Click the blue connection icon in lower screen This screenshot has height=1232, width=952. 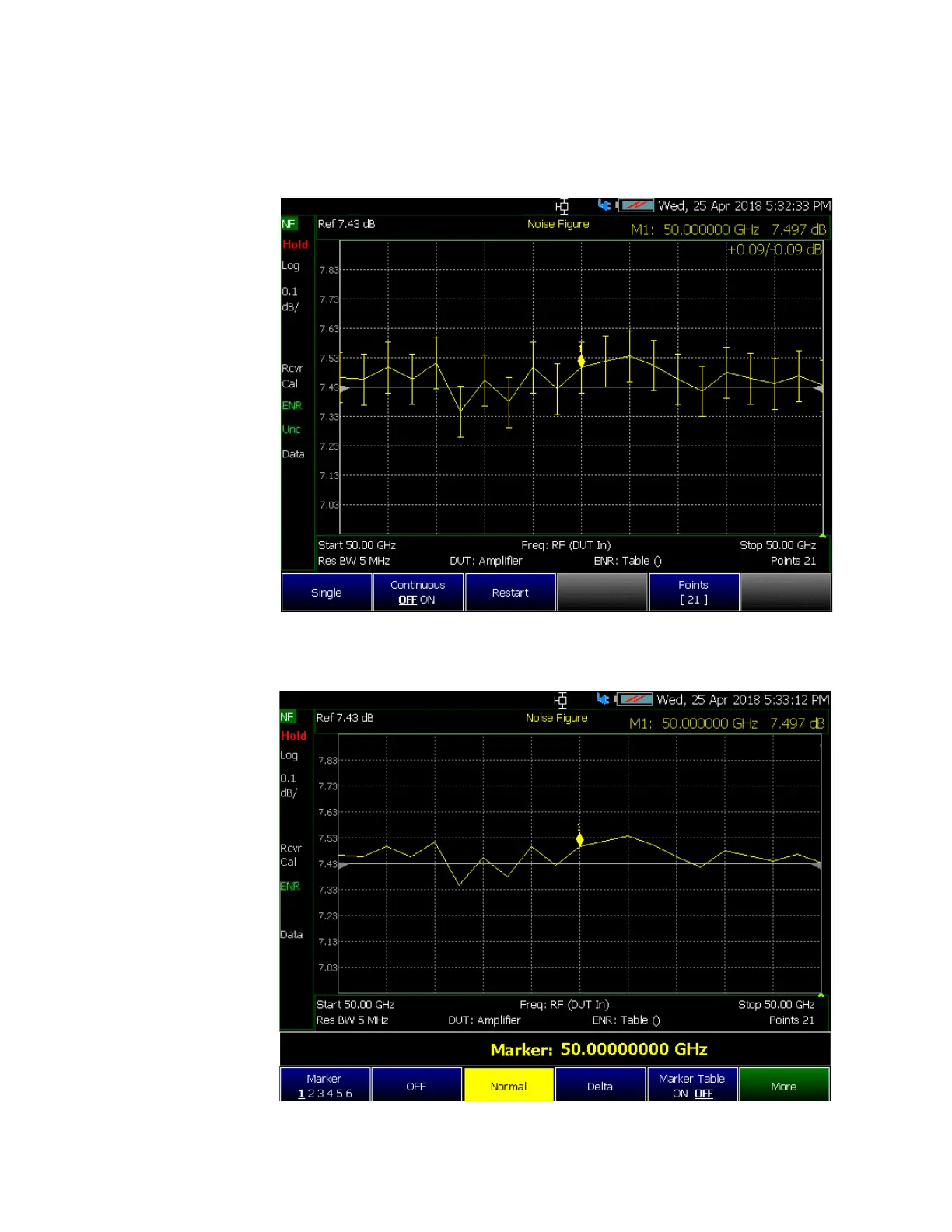(x=602, y=698)
